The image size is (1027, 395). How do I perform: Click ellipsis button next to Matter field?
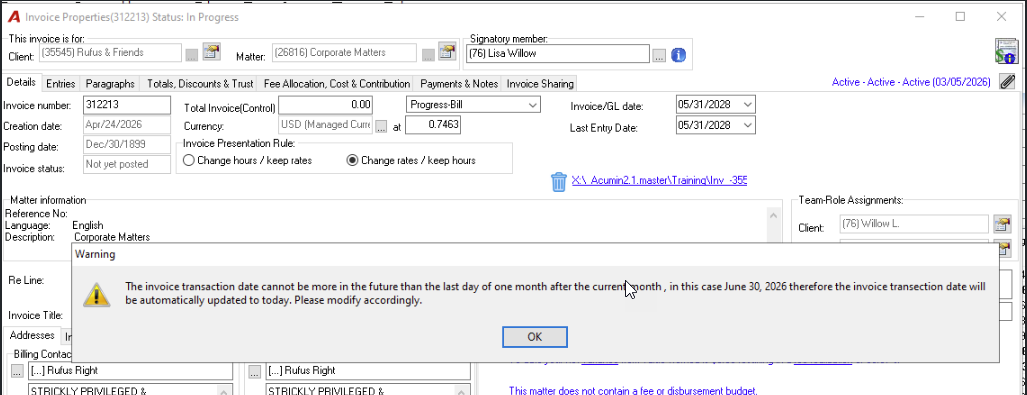click(428, 55)
